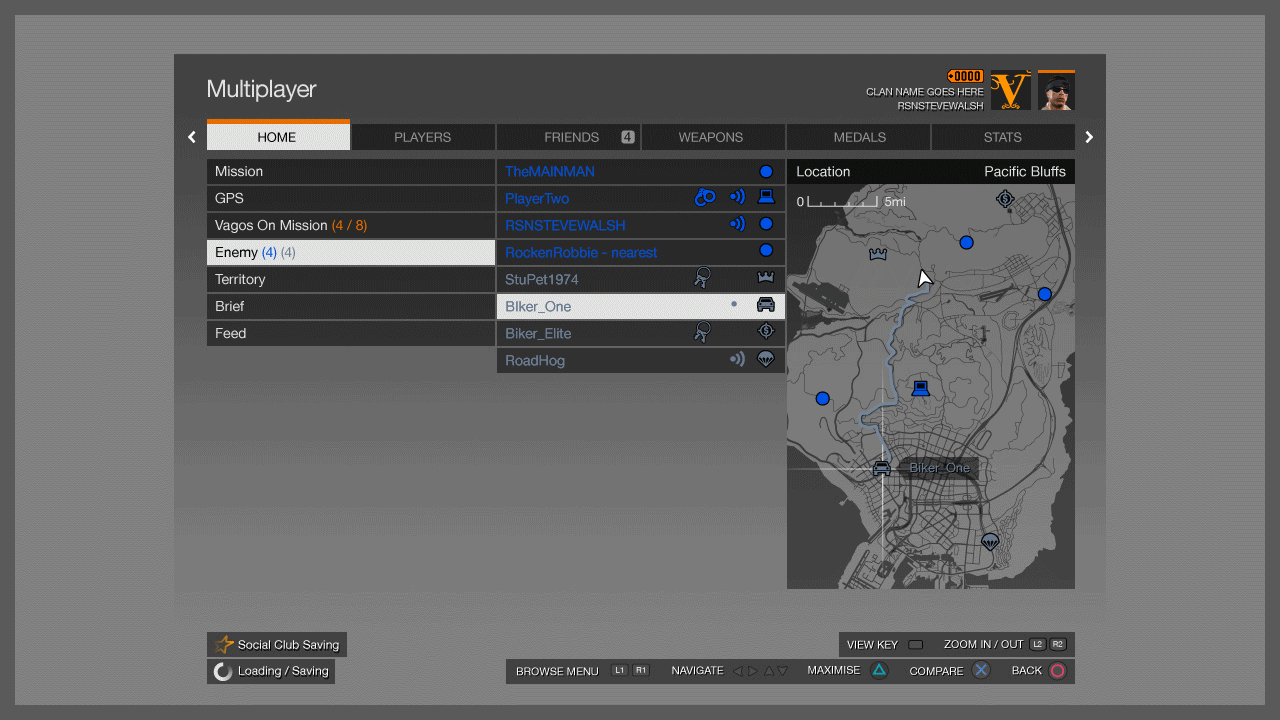This screenshot has width=1280, height=720.
Task: Click the crown icon on the map
Action: [x=879, y=254]
